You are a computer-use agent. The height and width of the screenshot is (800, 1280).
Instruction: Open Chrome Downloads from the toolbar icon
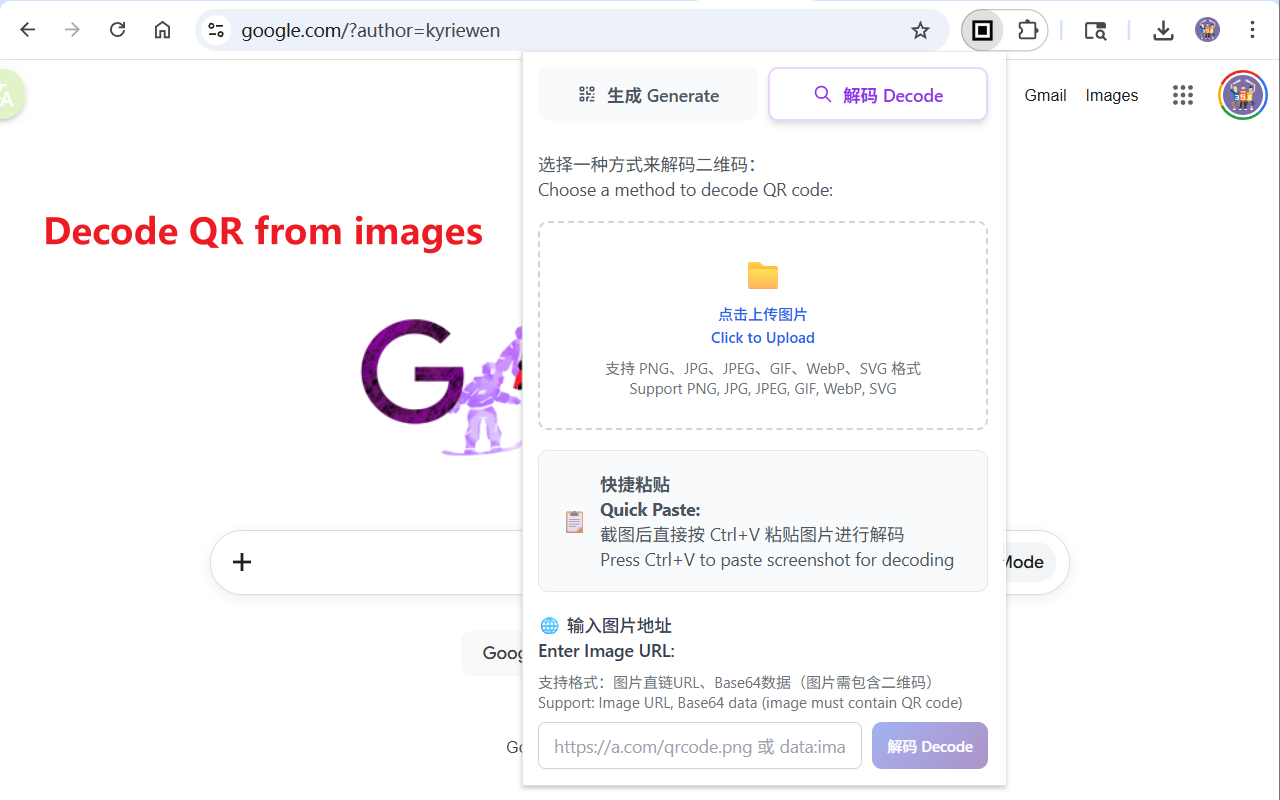click(x=1163, y=30)
